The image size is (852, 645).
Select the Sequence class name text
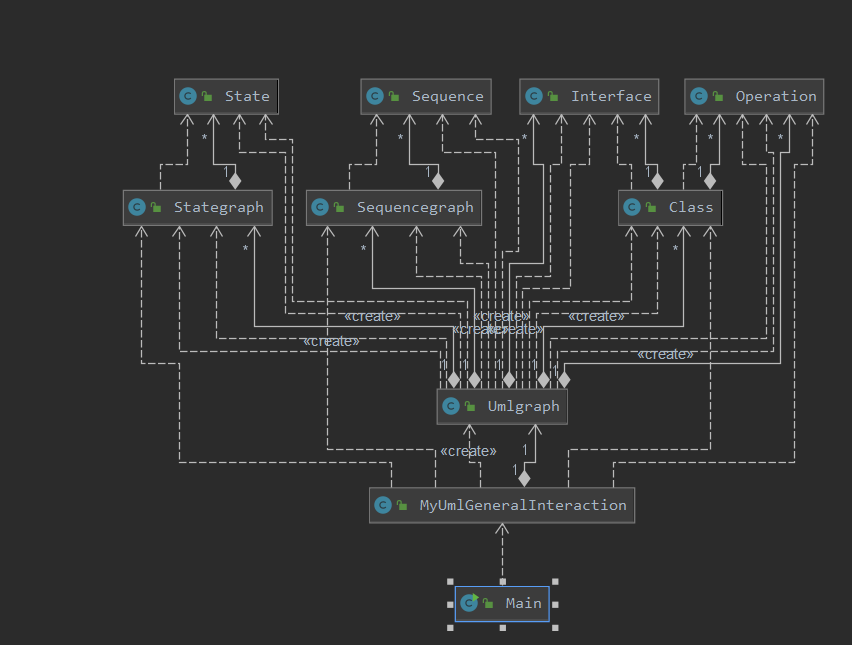click(x=448, y=97)
